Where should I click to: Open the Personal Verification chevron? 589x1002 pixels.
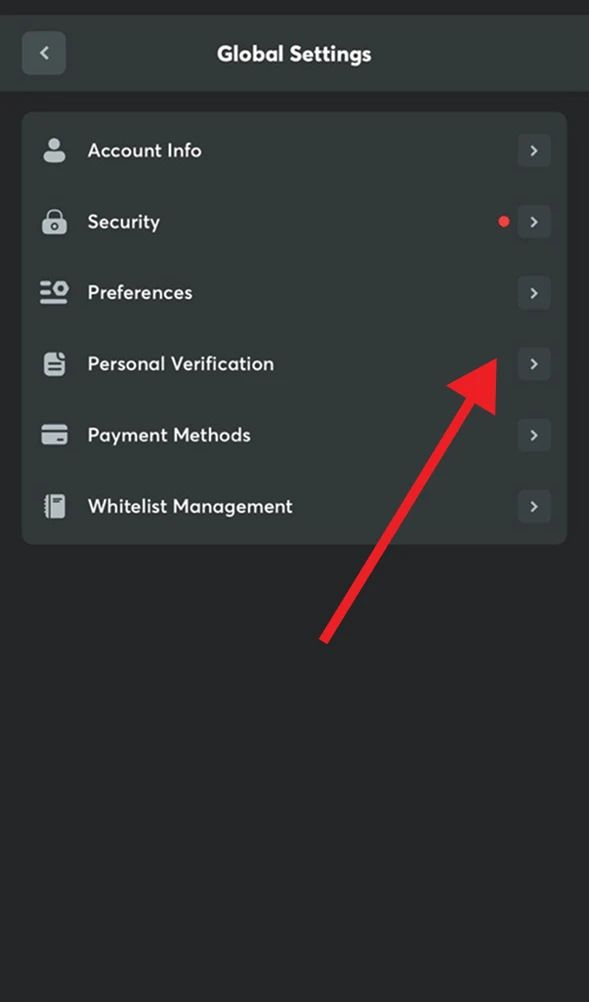coord(533,363)
